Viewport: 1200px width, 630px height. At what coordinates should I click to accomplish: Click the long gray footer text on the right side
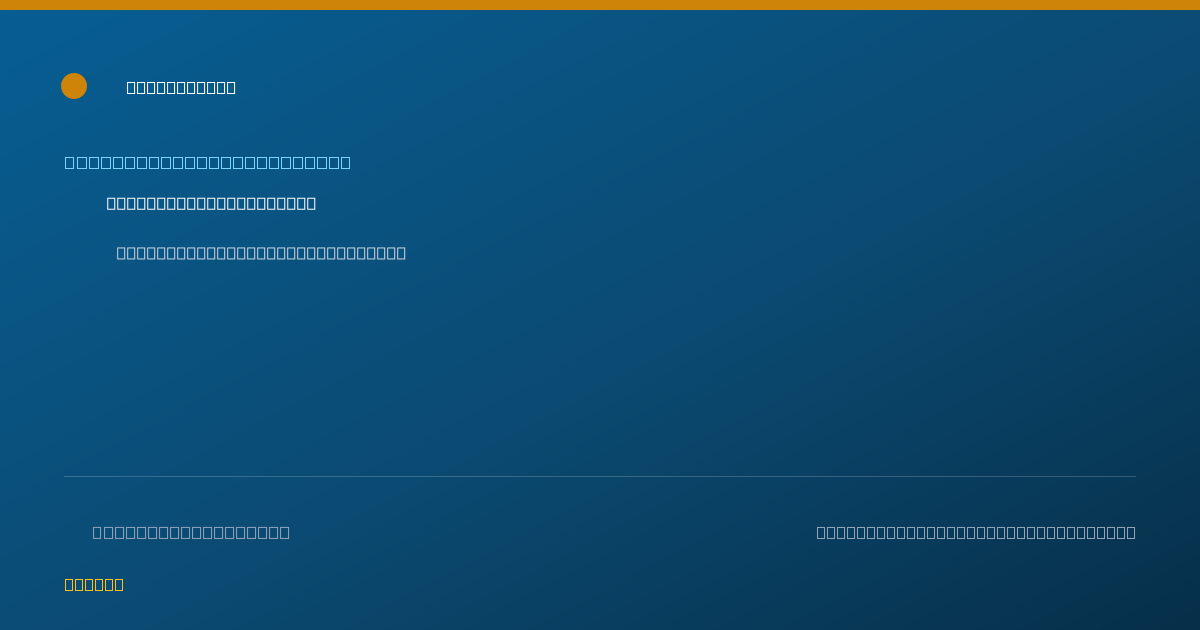point(976,532)
